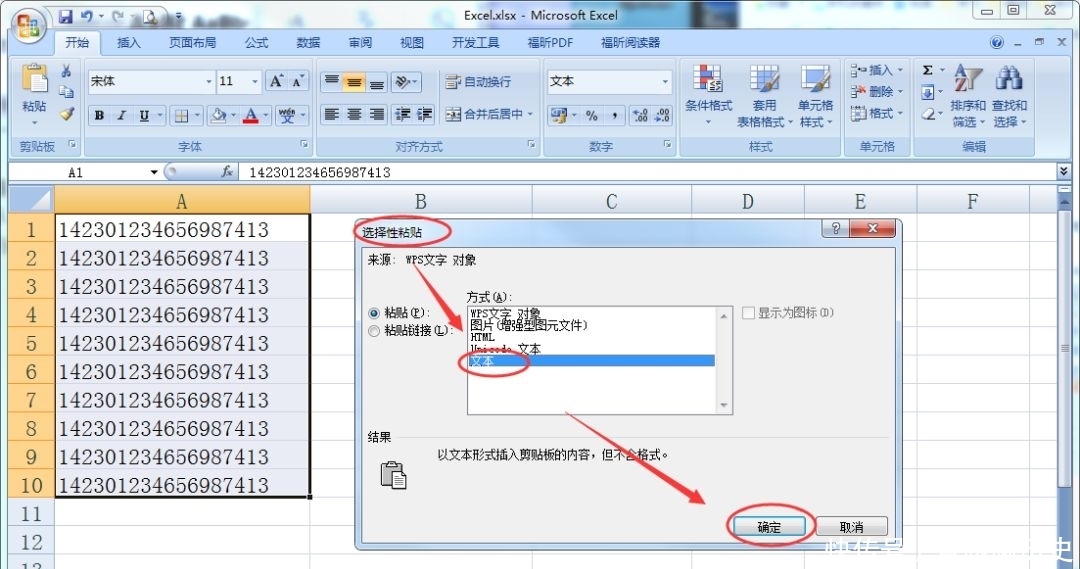This screenshot has height=569, width=1080.
Task: Click the Paste clipboard icon in ribbon
Action: (x=34, y=79)
